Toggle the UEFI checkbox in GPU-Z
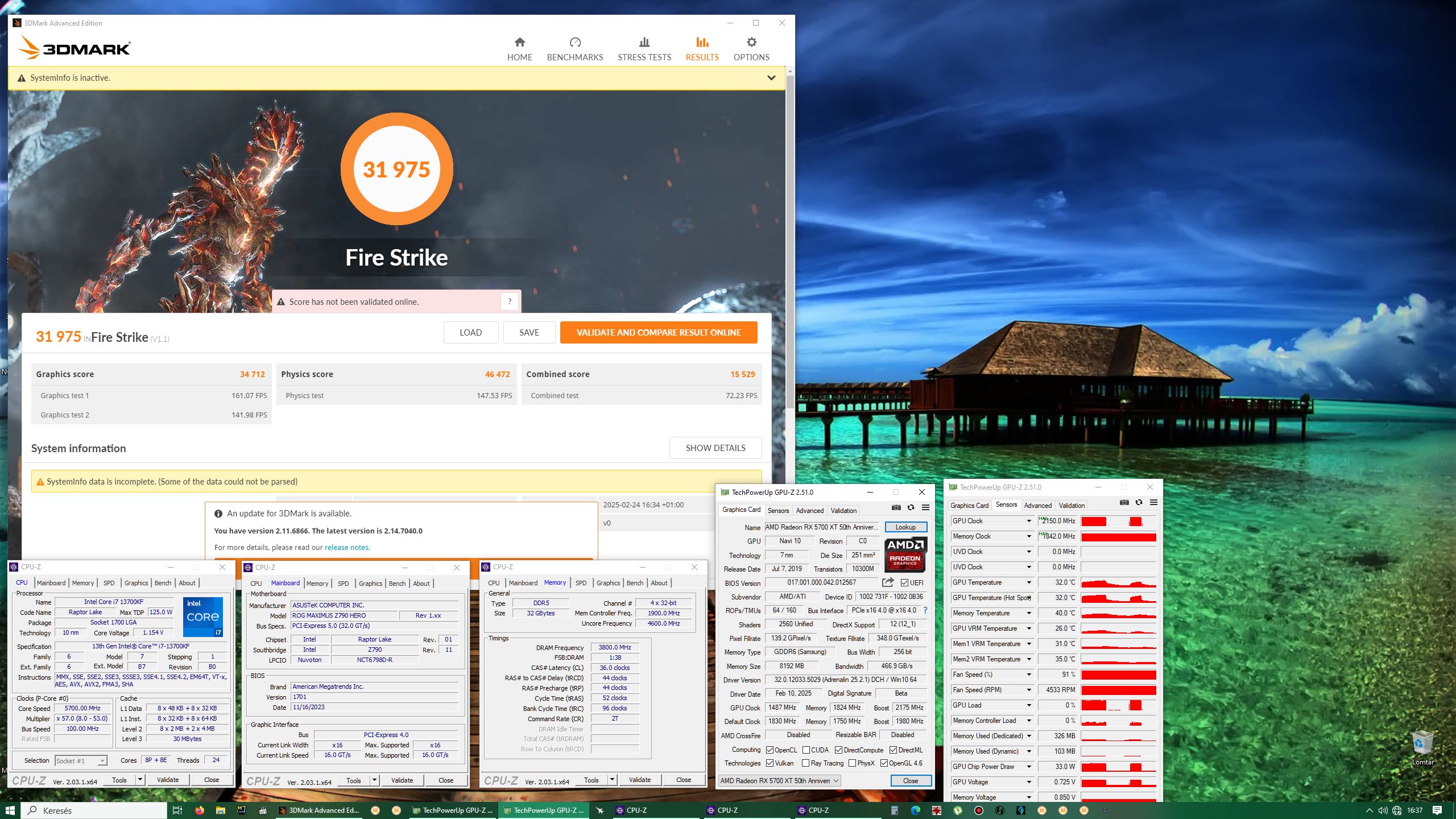 click(x=904, y=583)
